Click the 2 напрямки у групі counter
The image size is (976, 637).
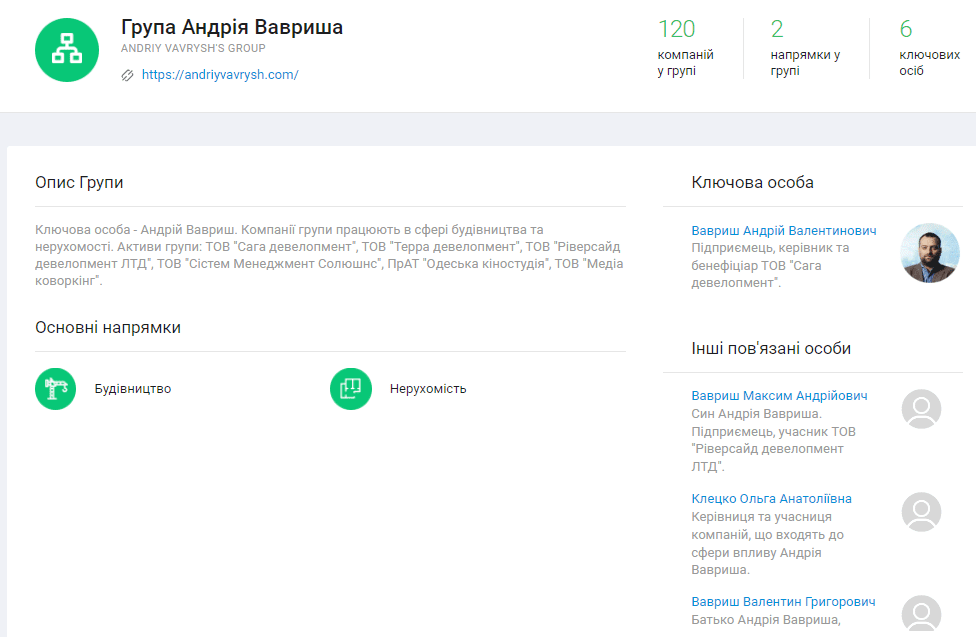804,47
